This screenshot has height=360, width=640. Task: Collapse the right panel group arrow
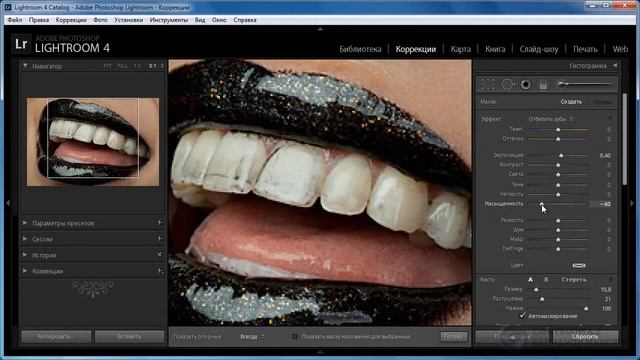coord(632,202)
